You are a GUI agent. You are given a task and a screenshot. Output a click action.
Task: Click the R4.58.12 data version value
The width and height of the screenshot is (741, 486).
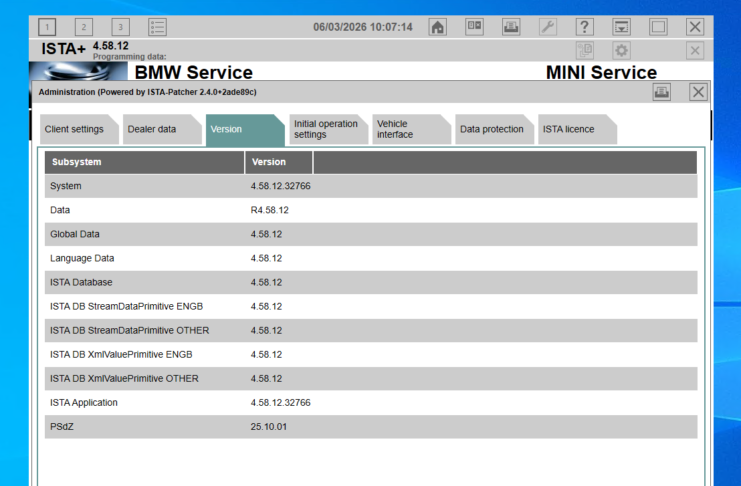(x=269, y=210)
